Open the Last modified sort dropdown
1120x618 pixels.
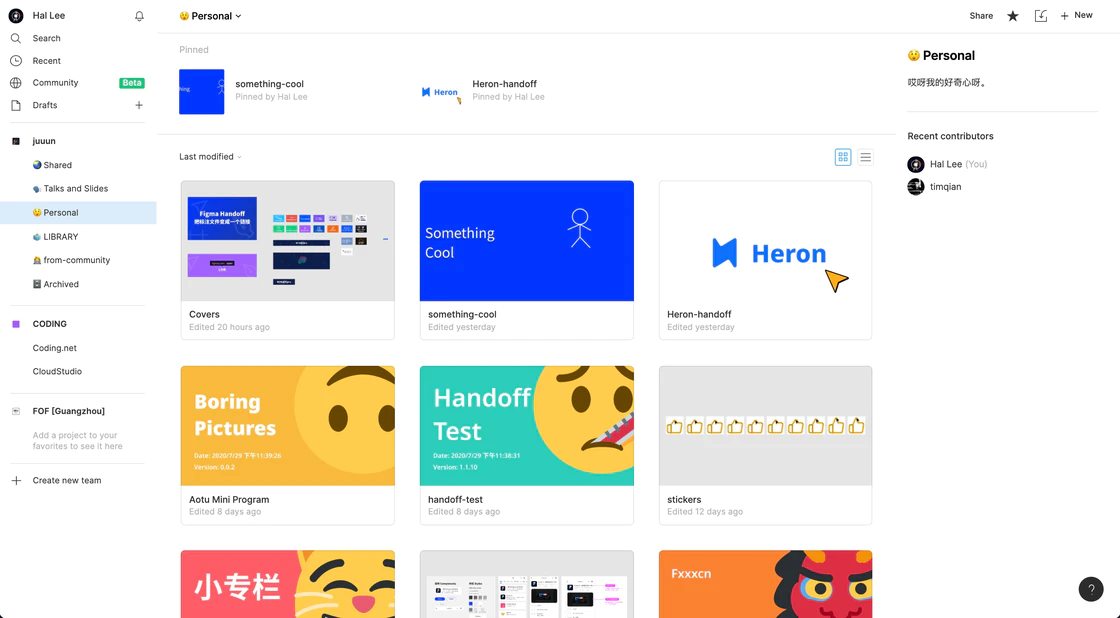click(210, 156)
